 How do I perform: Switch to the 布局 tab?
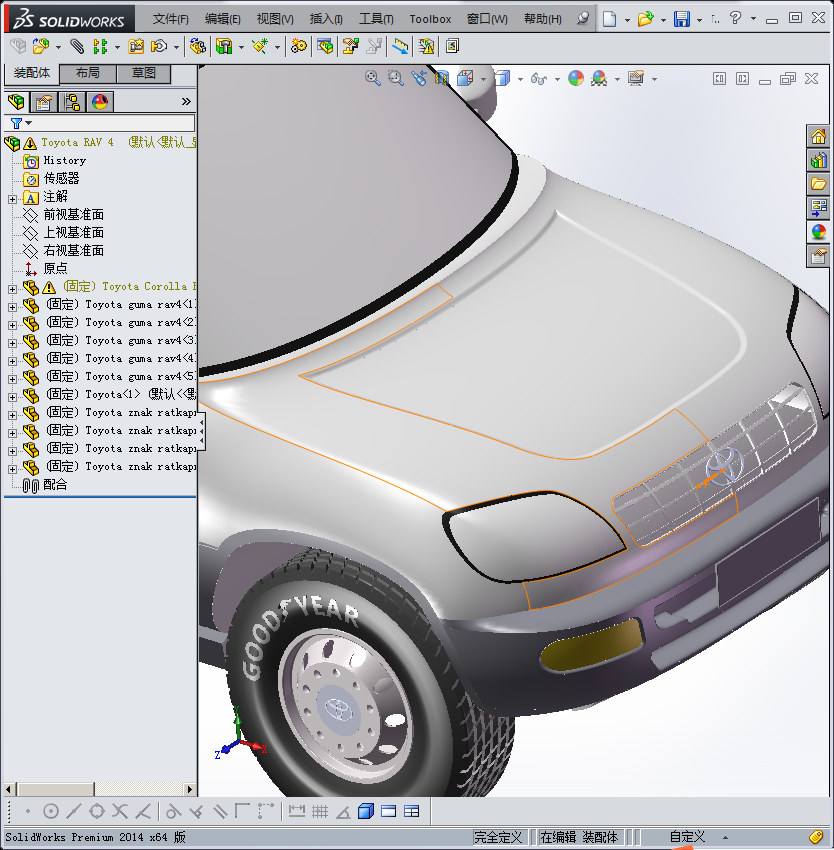[88, 73]
